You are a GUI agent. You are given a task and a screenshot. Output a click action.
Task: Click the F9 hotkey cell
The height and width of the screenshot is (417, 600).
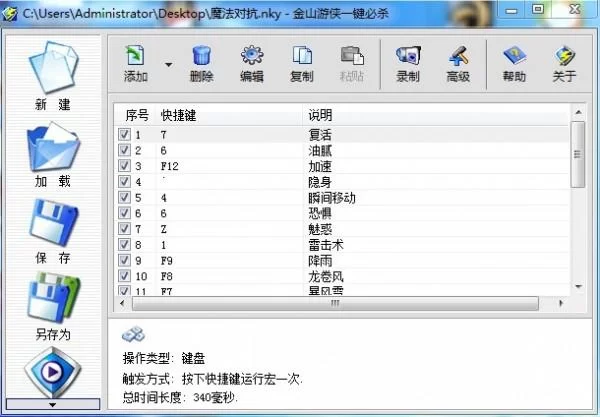click(x=166, y=261)
